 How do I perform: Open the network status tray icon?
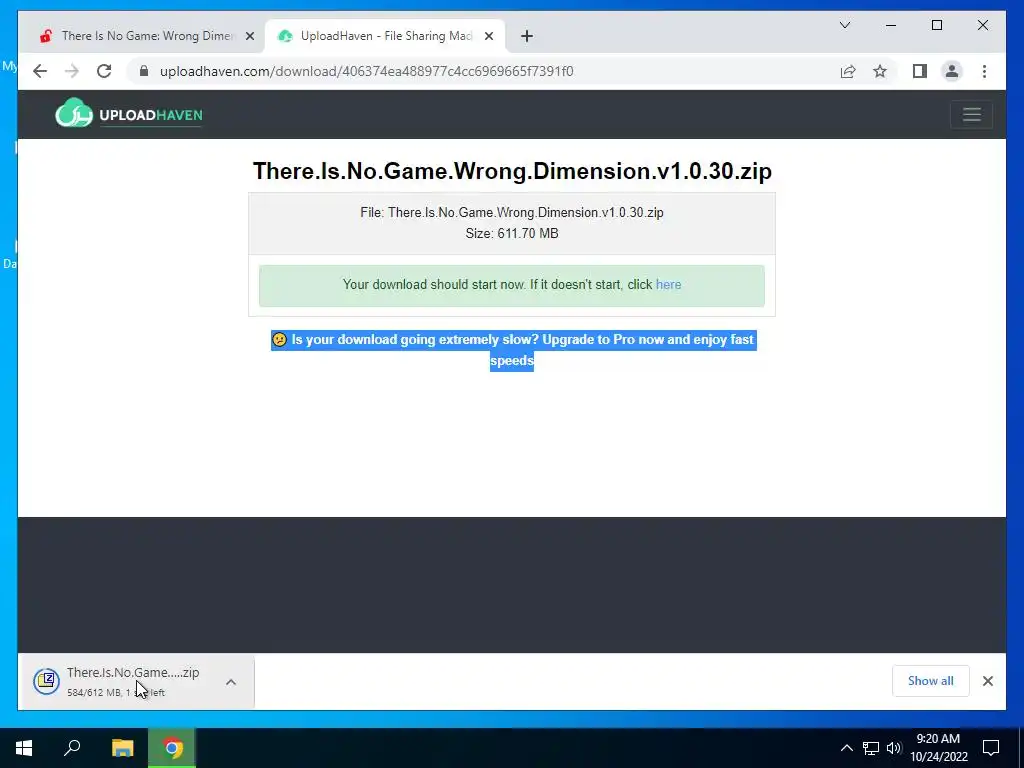click(871, 748)
